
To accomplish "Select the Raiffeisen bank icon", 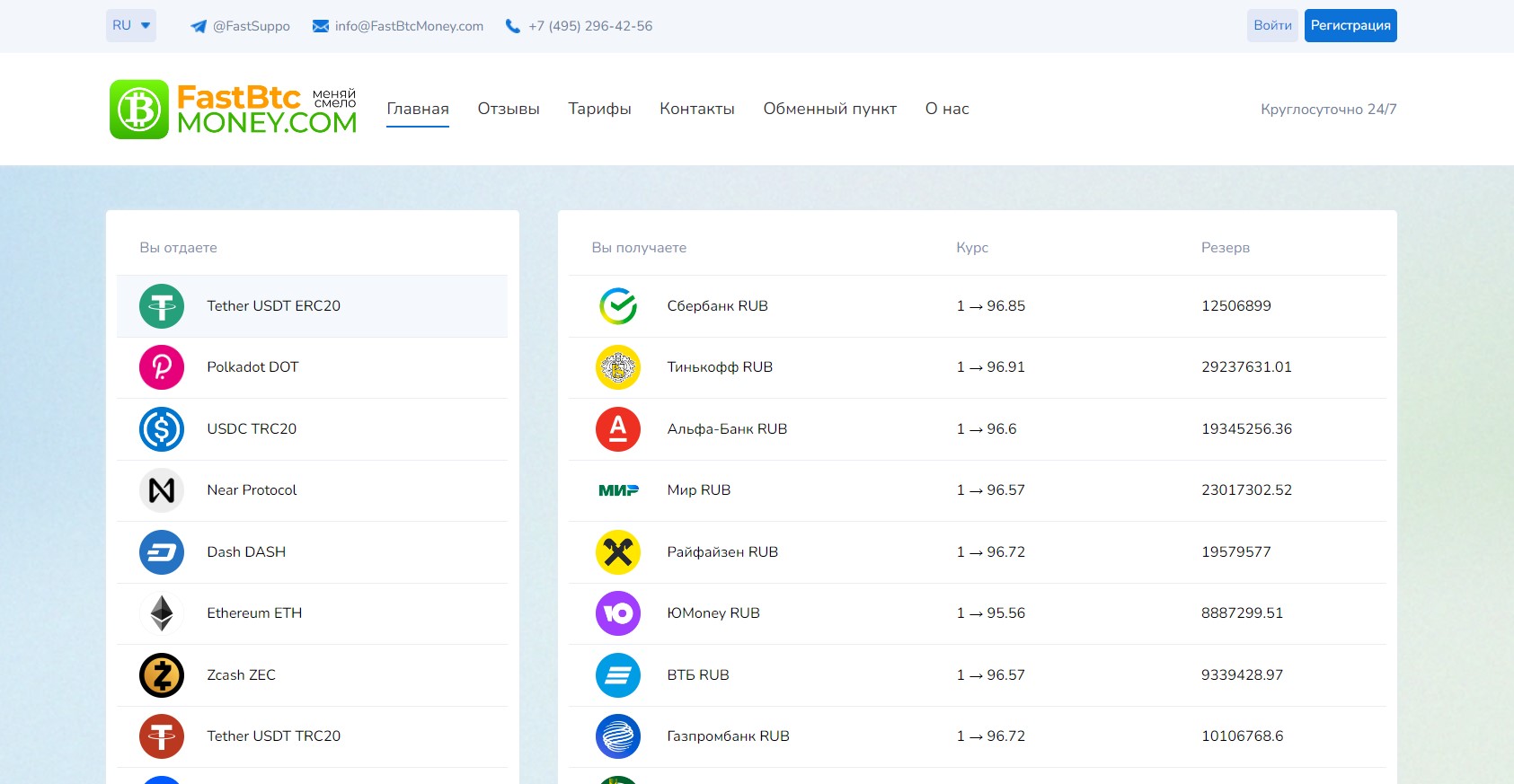I will pyautogui.click(x=618, y=552).
